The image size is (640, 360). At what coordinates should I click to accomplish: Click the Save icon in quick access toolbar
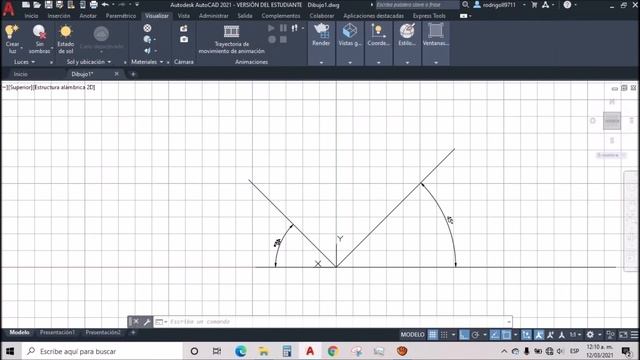point(48,5)
